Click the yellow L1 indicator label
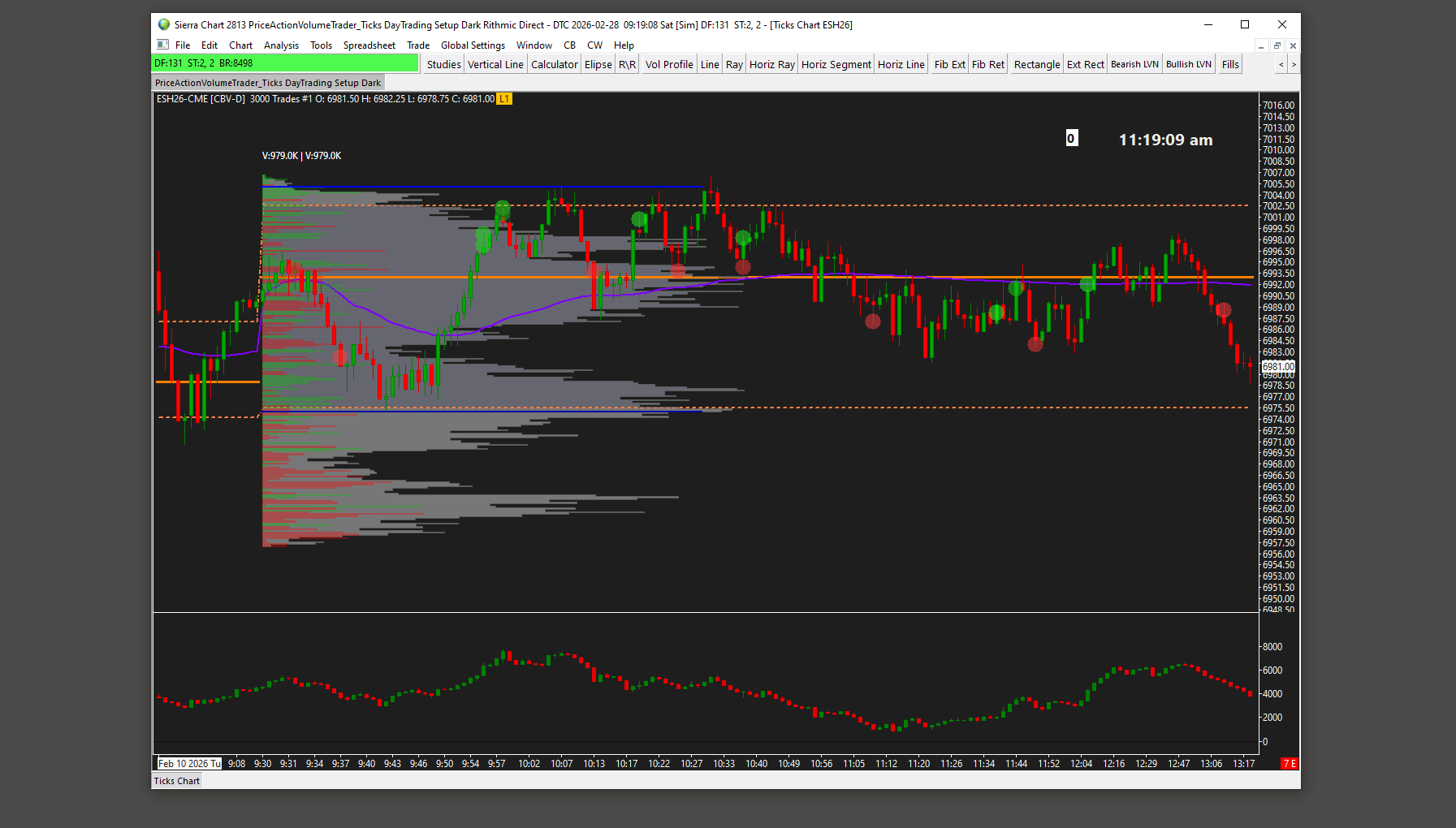The width and height of the screenshot is (1456, 828). [x=504, y=99]
